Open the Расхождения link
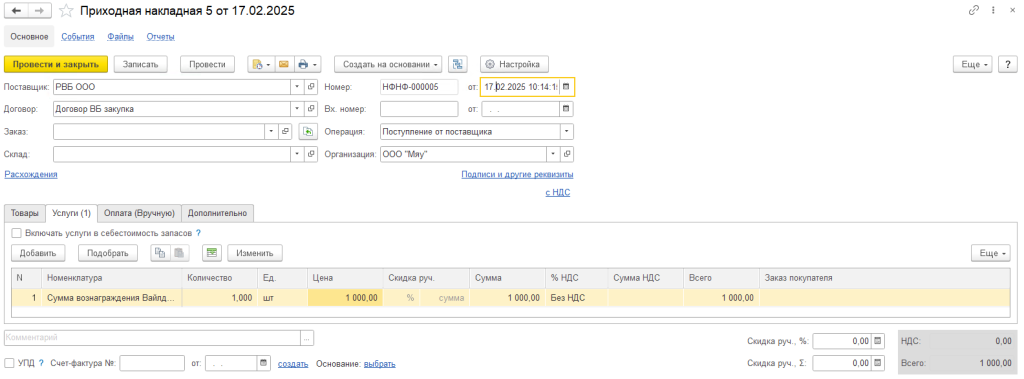Screen dimensions: 1024x379 pyautogui.click(x=31, y=174)
